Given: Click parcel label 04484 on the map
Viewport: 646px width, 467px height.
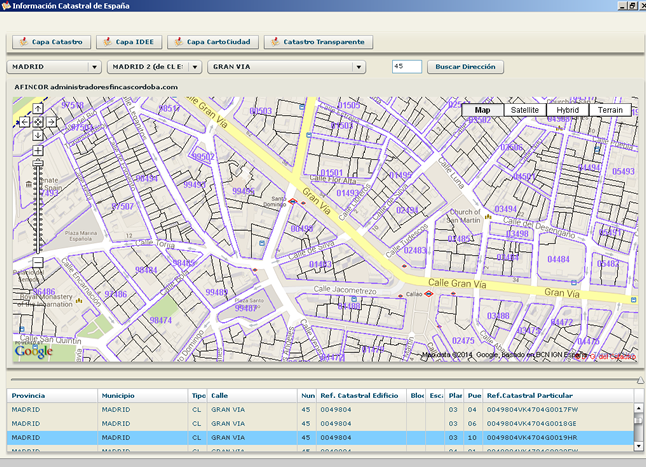Looking at the screenshot, I should (x=558, y=259).
